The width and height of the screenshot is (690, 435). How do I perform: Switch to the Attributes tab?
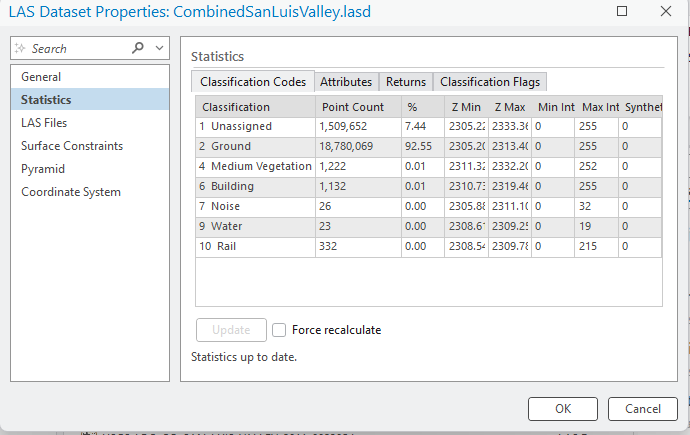tap(346, 82)
